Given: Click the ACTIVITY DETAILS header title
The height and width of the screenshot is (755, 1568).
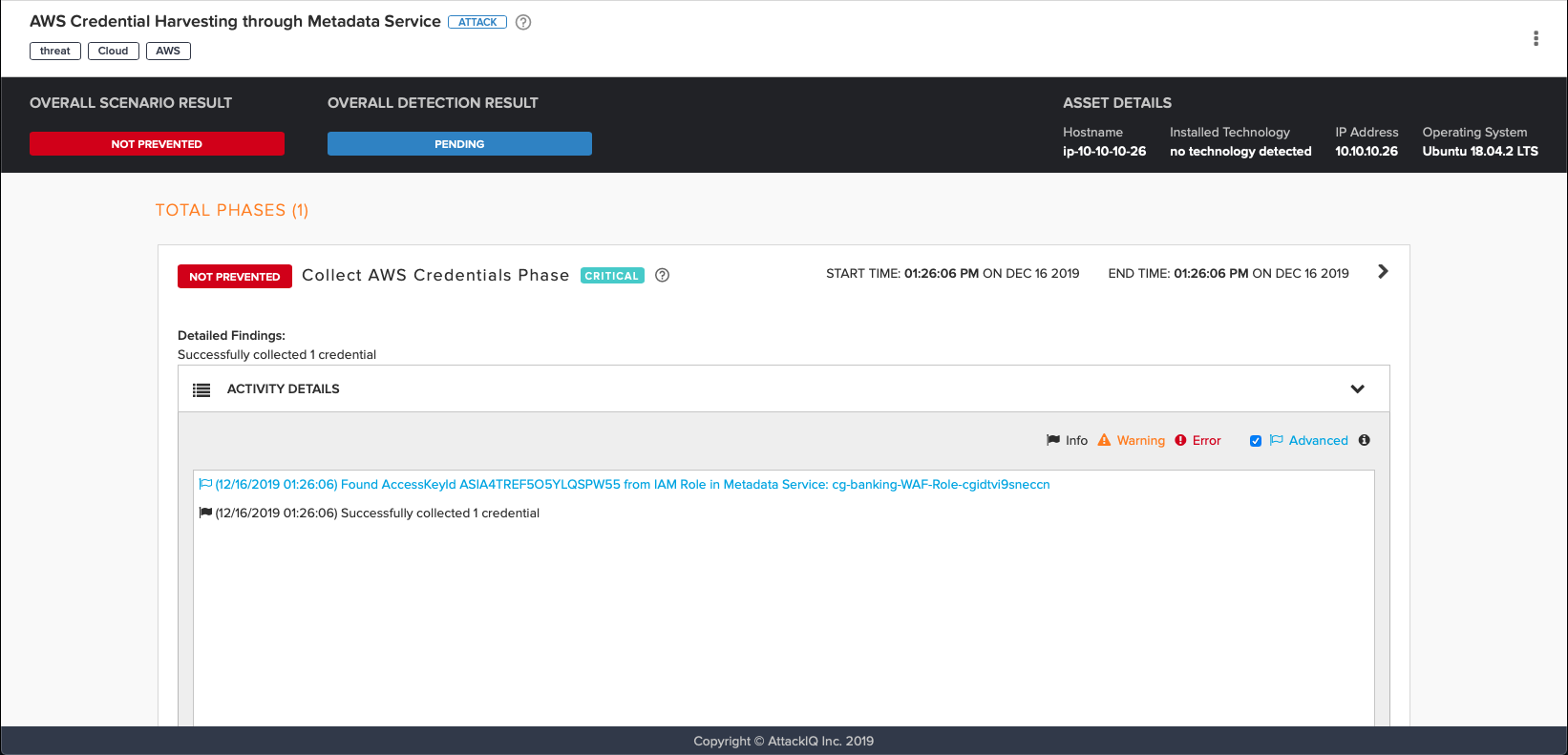Looking at the screenshot, I should coord(283,388).
